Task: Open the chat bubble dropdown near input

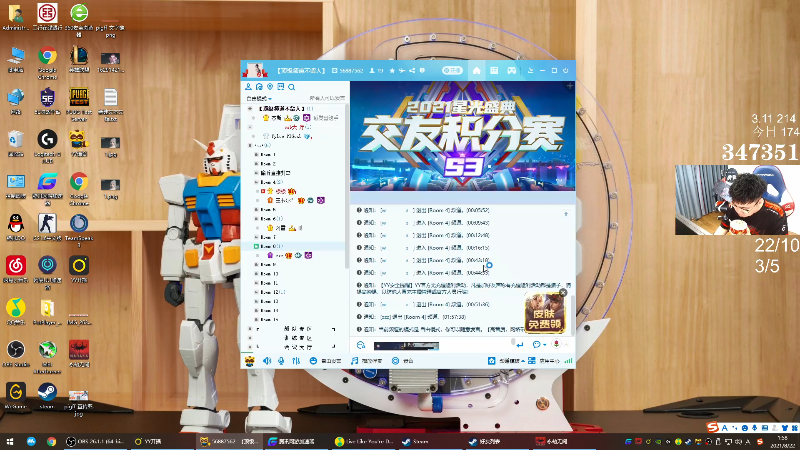Action: click(x=539, y=345)
